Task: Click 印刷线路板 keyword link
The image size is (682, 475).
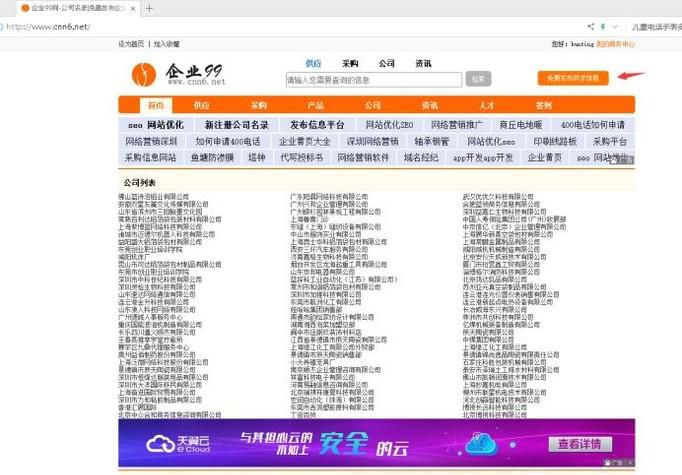Action: [555, 142]
